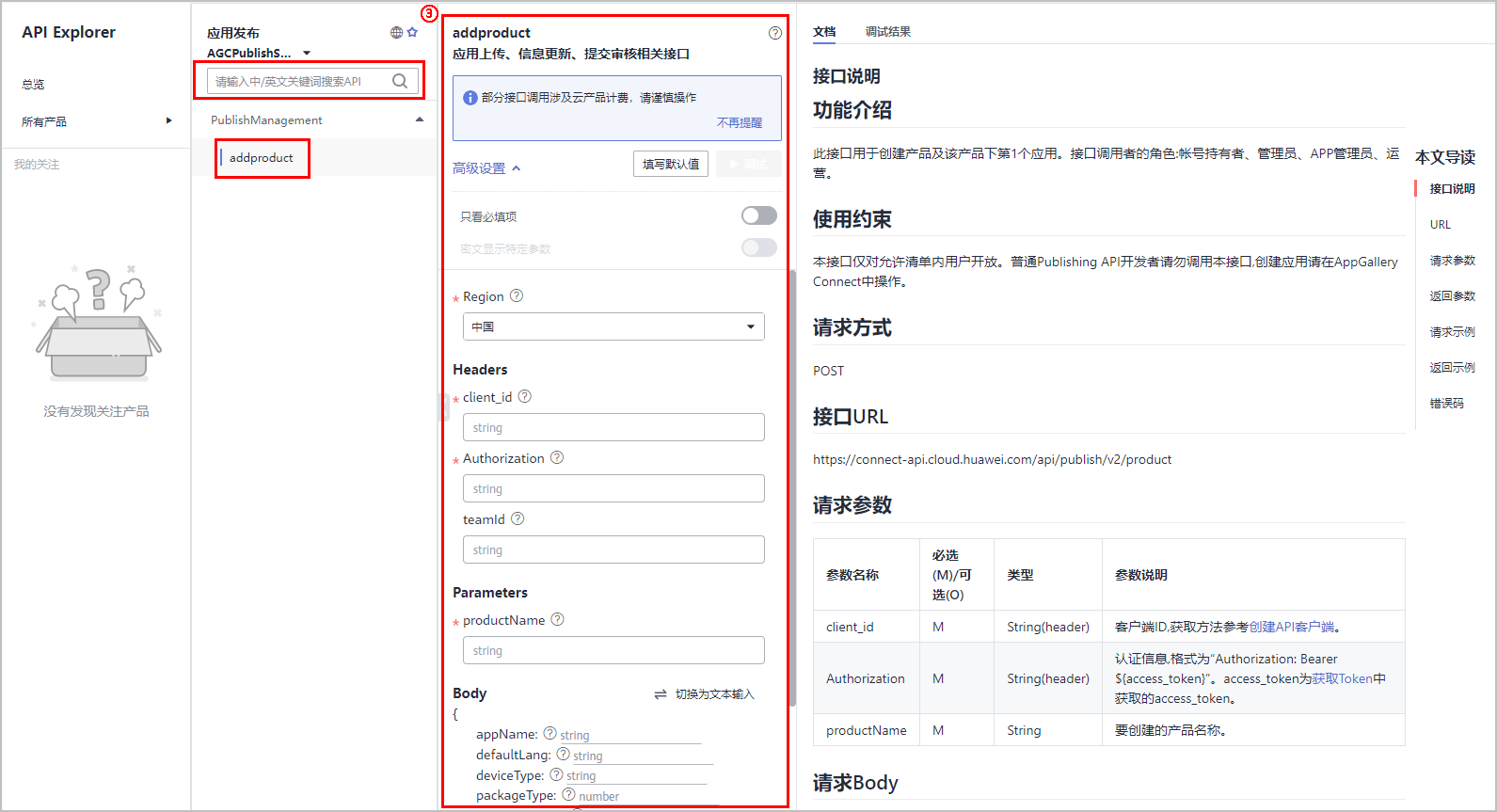Switch to the 调试结果 tab
1497x812 pixels.
(888, 31)
